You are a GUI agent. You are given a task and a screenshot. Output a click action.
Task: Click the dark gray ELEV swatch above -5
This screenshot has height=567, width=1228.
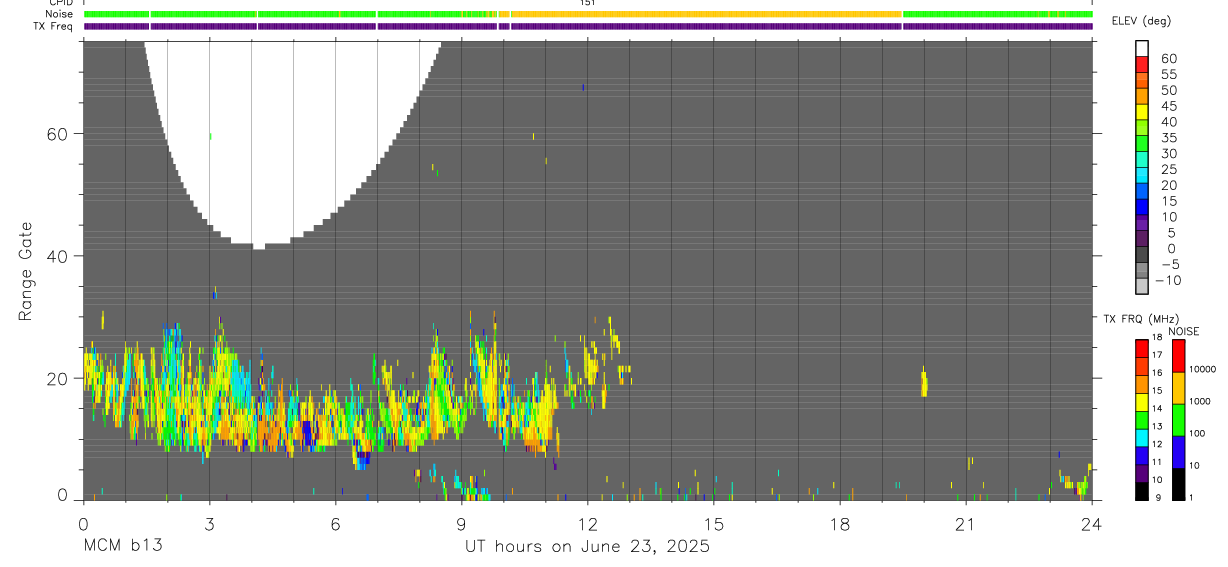tap(1142, 253)
